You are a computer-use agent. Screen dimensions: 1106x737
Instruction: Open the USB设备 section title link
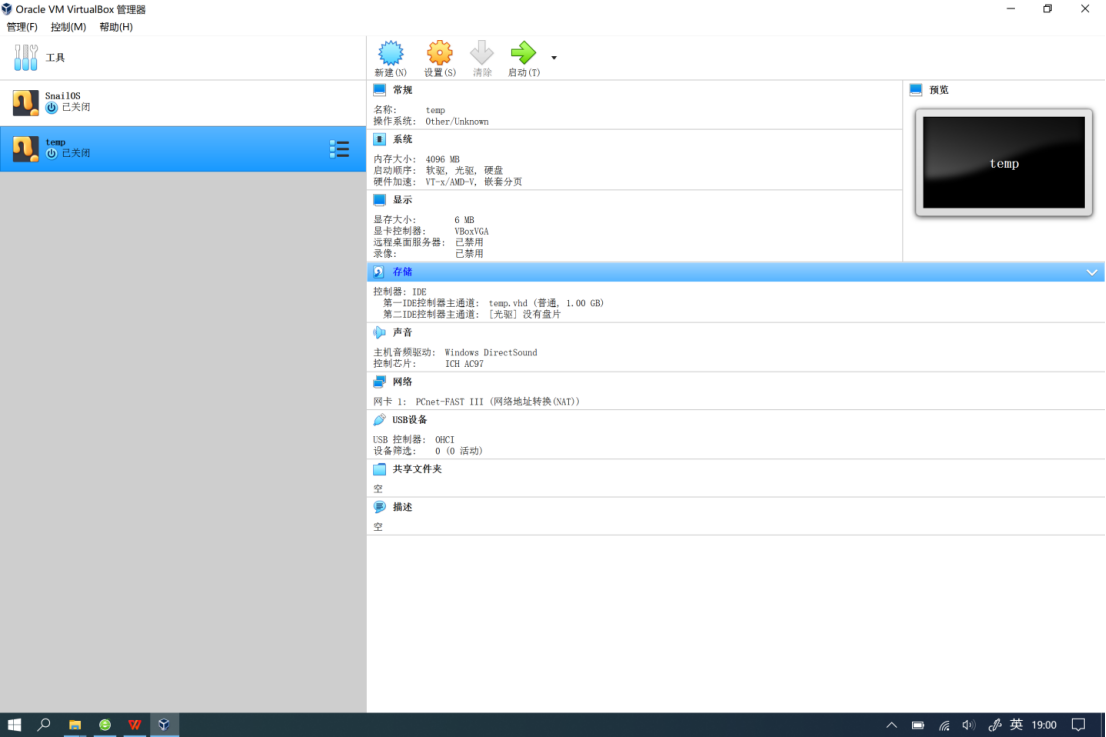pyautogui.click(x=410, y=420)
